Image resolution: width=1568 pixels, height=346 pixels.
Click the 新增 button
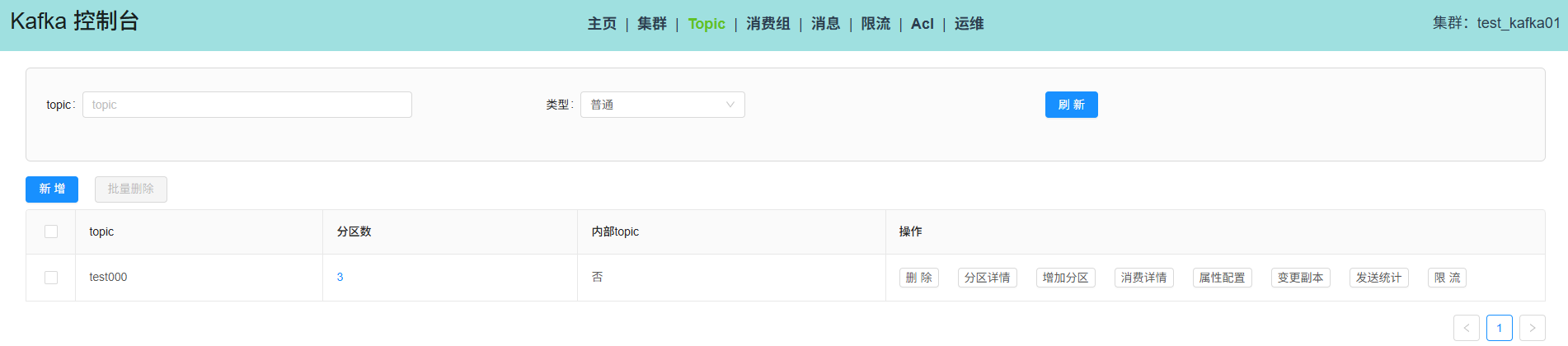[x=52, y=189]
